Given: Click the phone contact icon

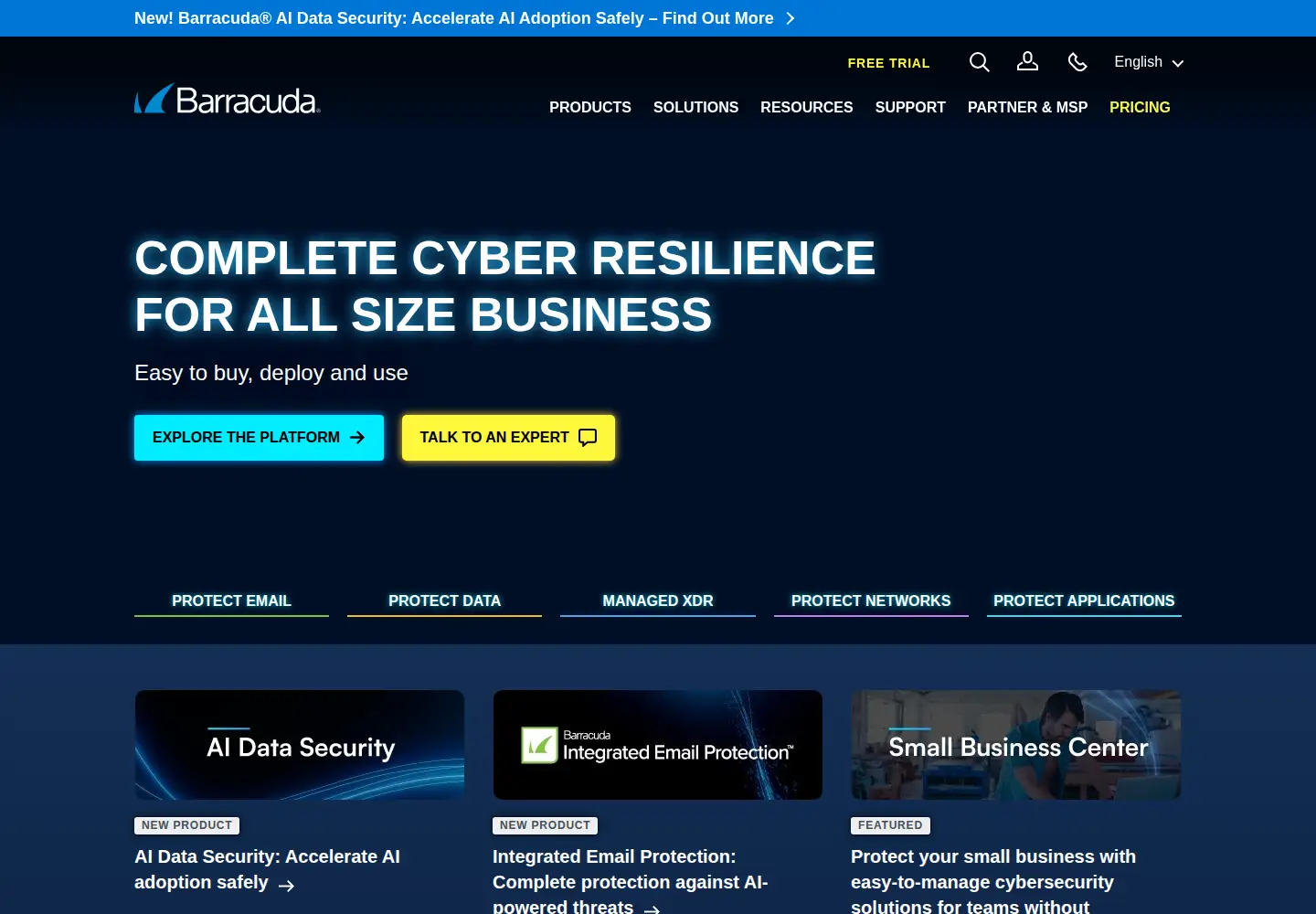Looking at the screenshot, I should (x=1077, y=62).
